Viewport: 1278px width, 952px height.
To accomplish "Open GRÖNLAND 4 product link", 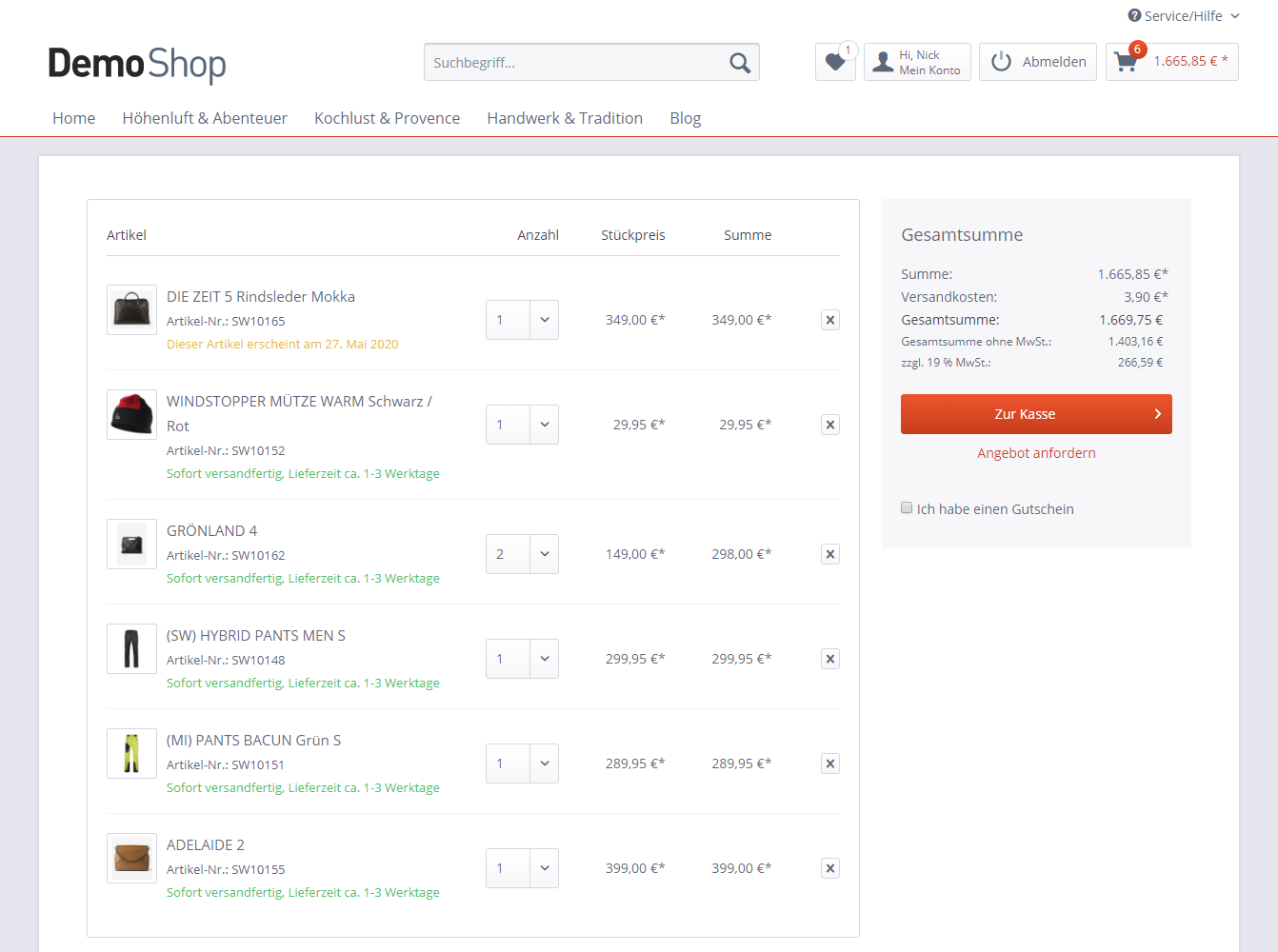I will pyautogui.click(x=211, y=531).
